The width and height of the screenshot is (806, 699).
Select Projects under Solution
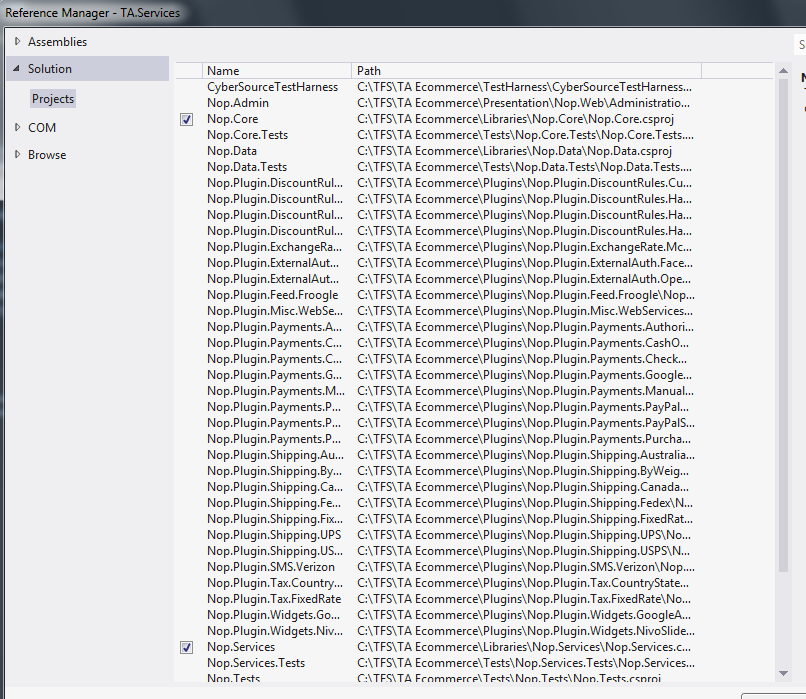[53, 99]
